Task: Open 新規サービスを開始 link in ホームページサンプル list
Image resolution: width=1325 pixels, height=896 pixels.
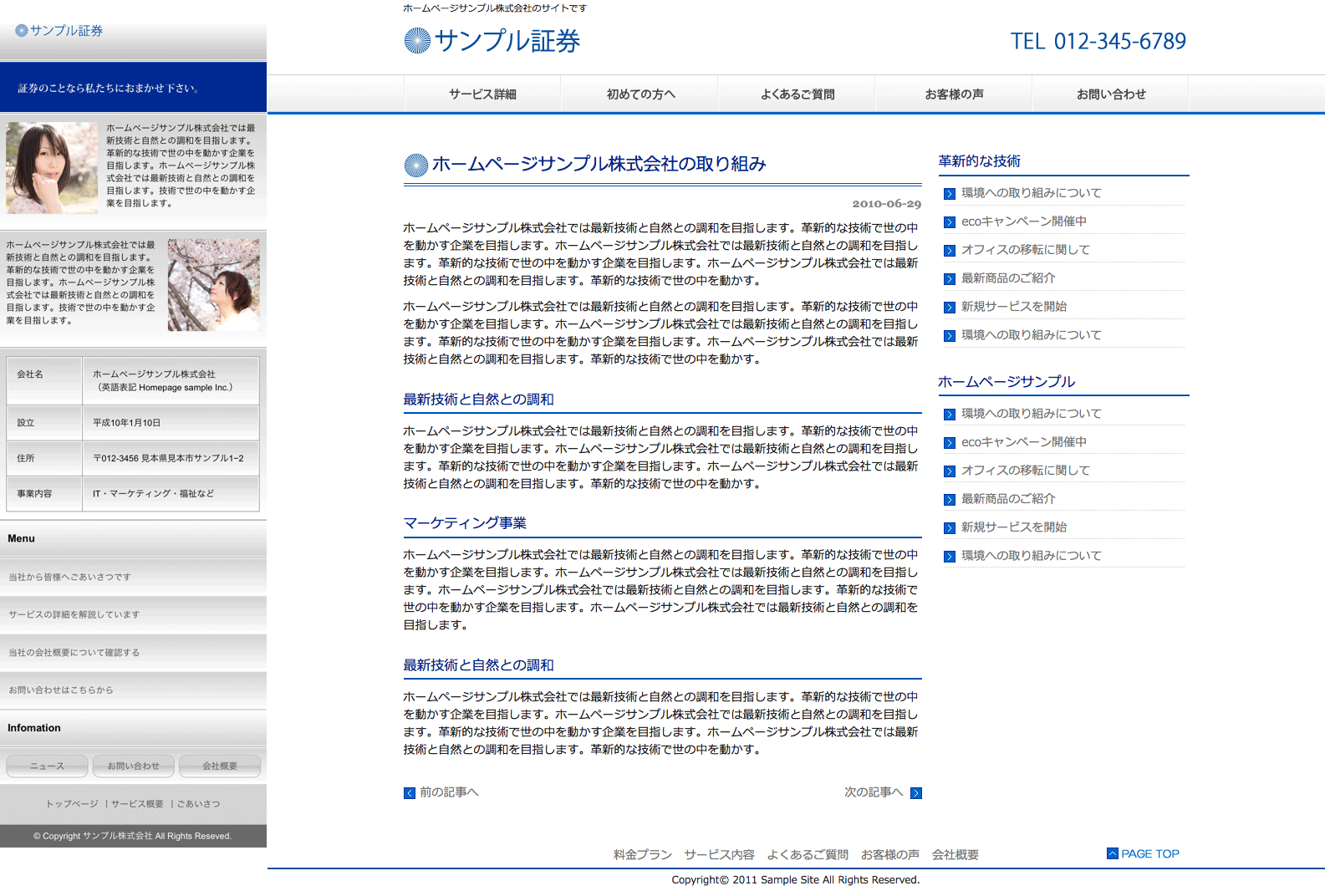Action: [1013, 527]
